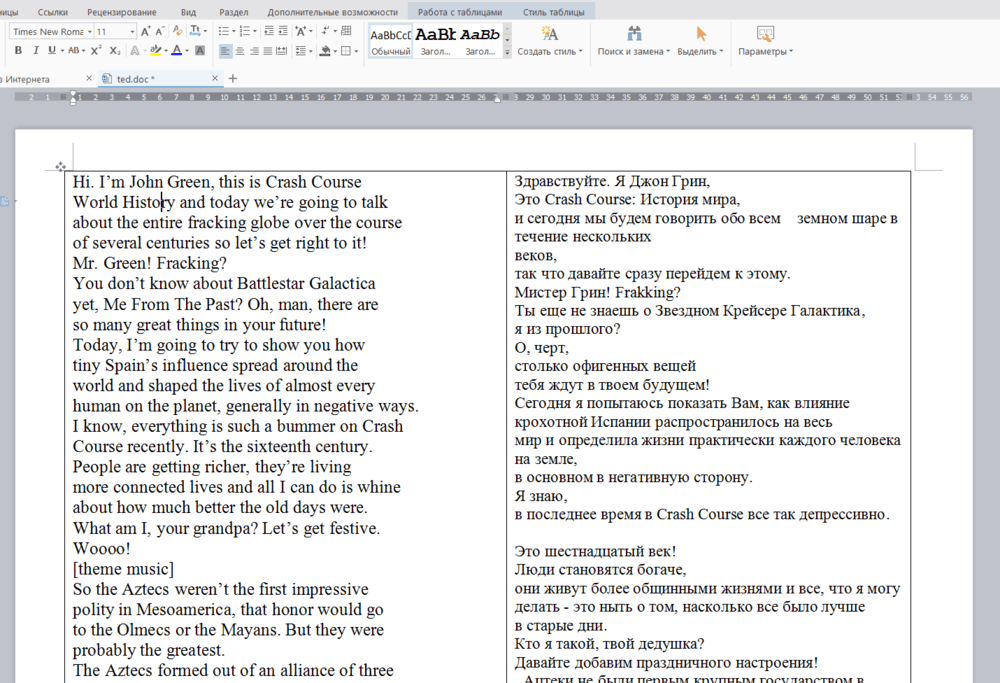Open the Ссылки ribbon tab
The width and height of the screenshot is (1000, 683).
point(53,12)
